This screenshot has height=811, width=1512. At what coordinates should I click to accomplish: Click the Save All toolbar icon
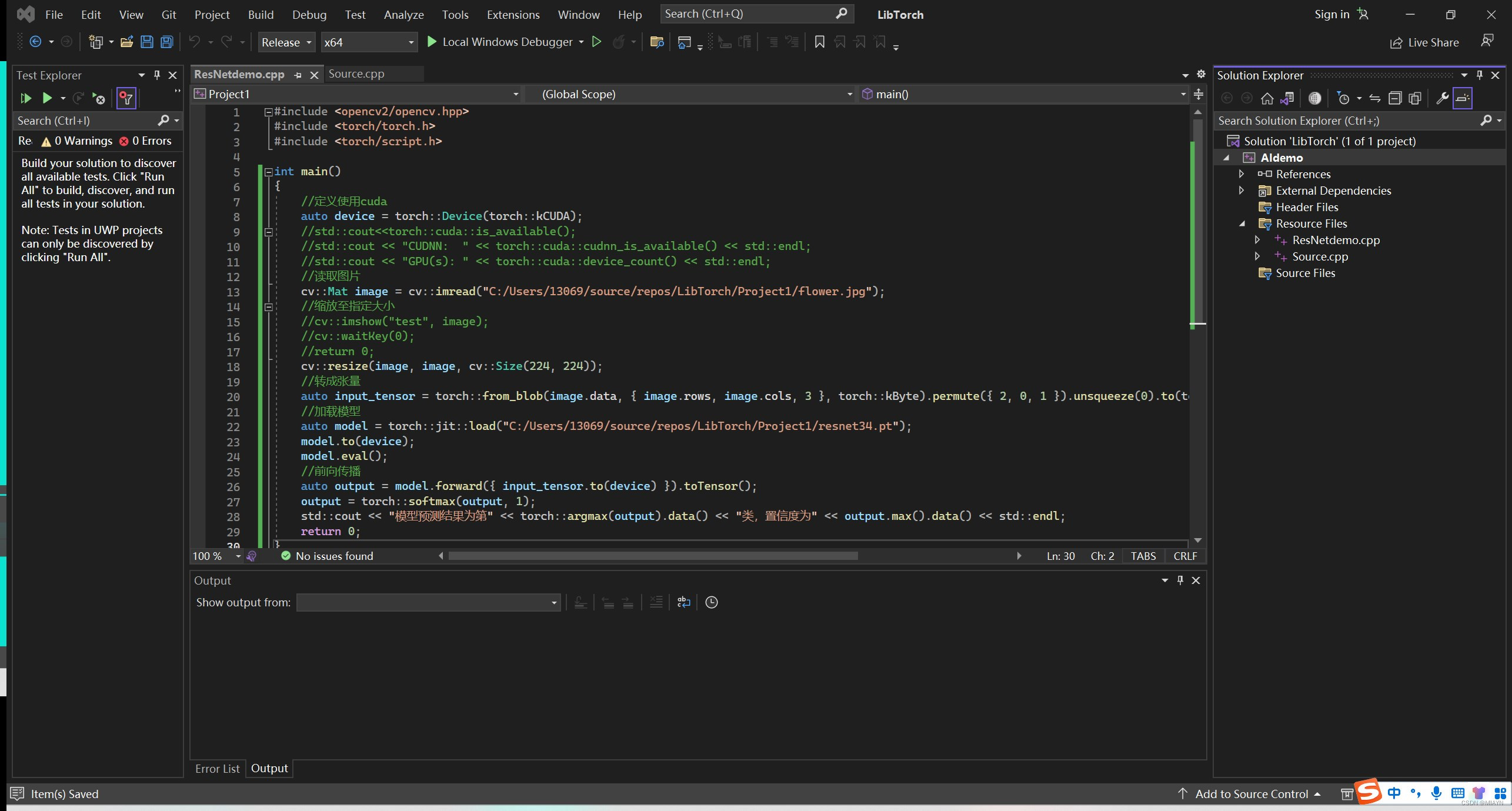coord(167,42)
